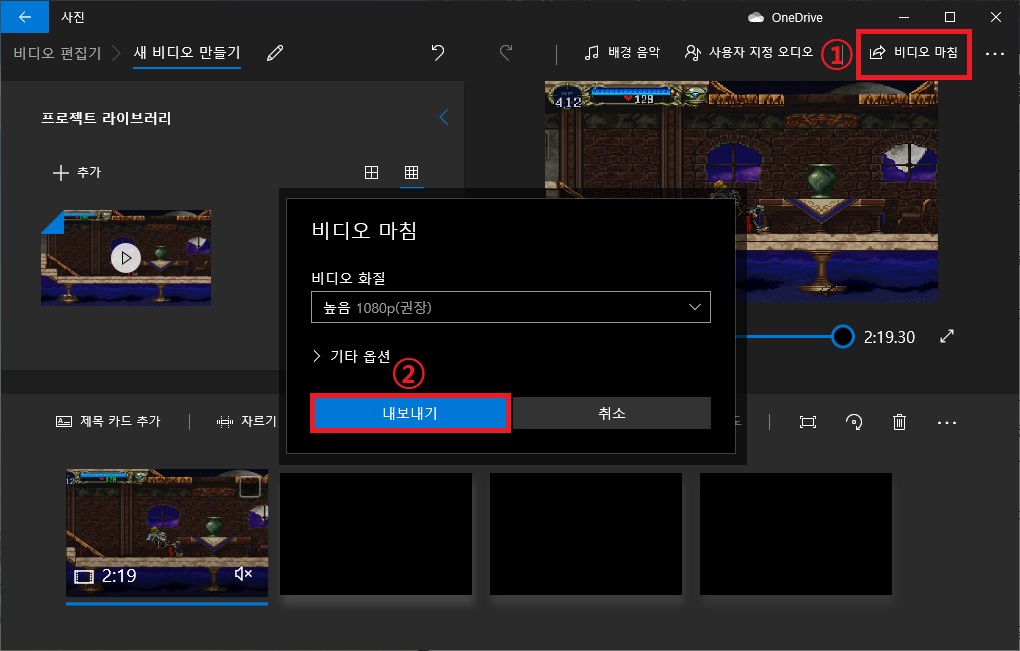Switch library to medium grid view

pyautogui.click(x=371, y=172)
